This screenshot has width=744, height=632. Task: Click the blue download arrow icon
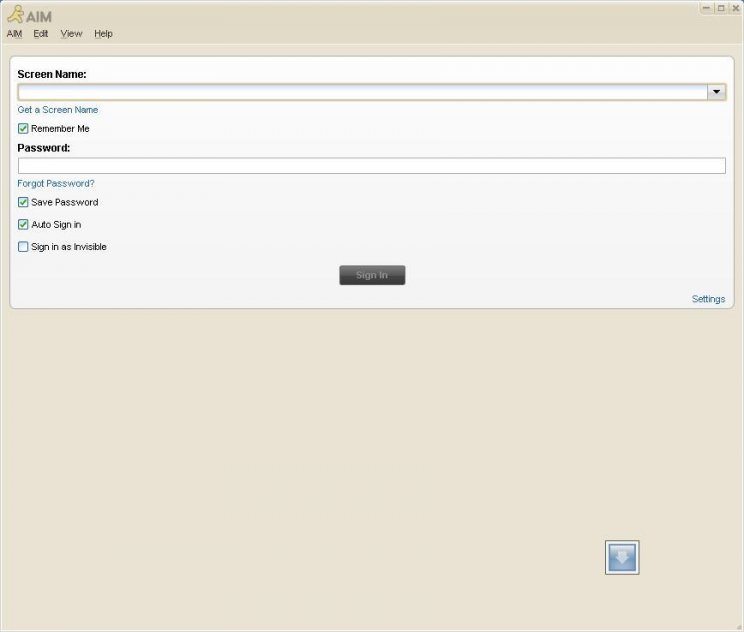pos(622,557)
